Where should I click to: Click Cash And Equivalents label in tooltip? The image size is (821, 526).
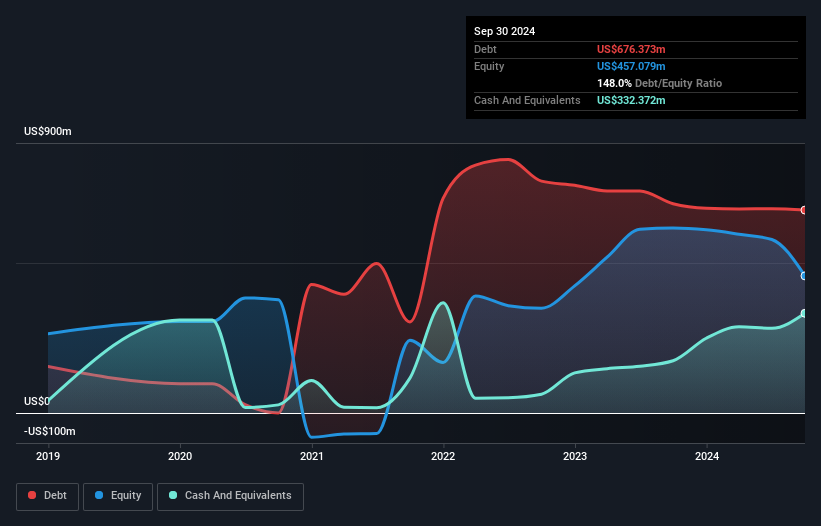coord(527,100)
